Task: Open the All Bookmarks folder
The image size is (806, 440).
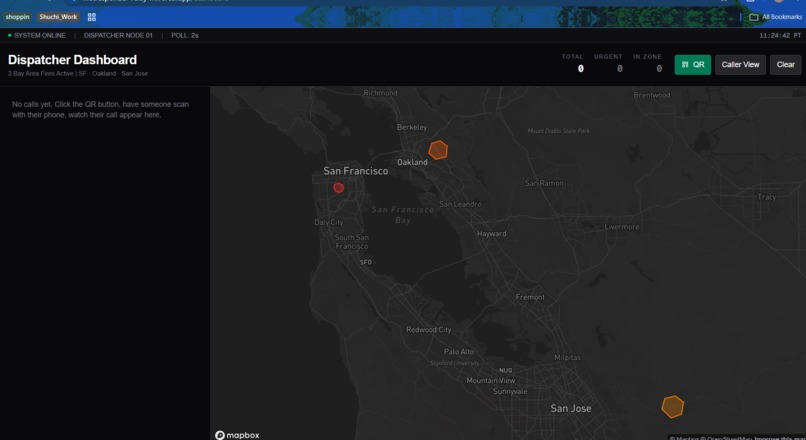Action: [776, 17]
